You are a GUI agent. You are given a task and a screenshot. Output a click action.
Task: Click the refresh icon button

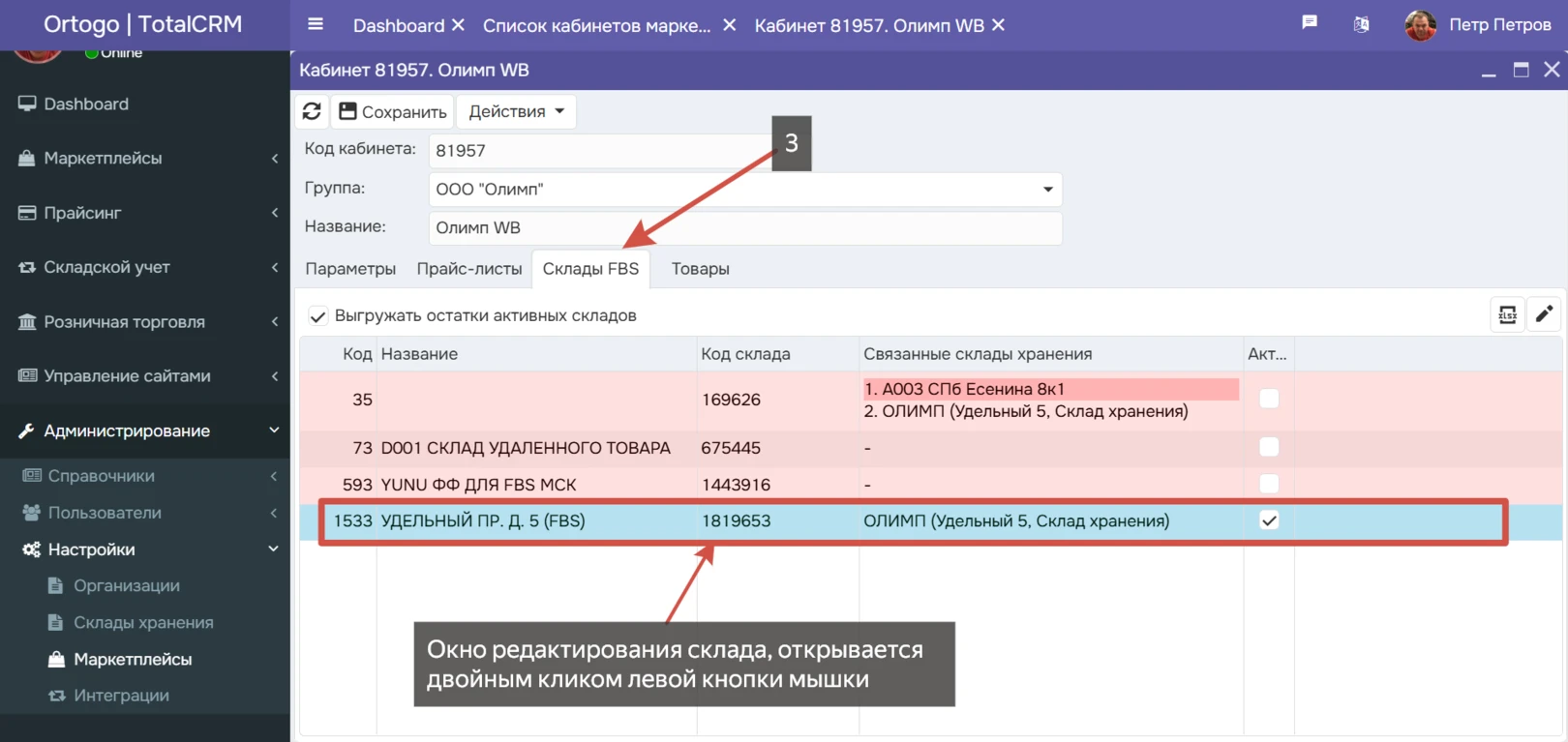[312, 111]
